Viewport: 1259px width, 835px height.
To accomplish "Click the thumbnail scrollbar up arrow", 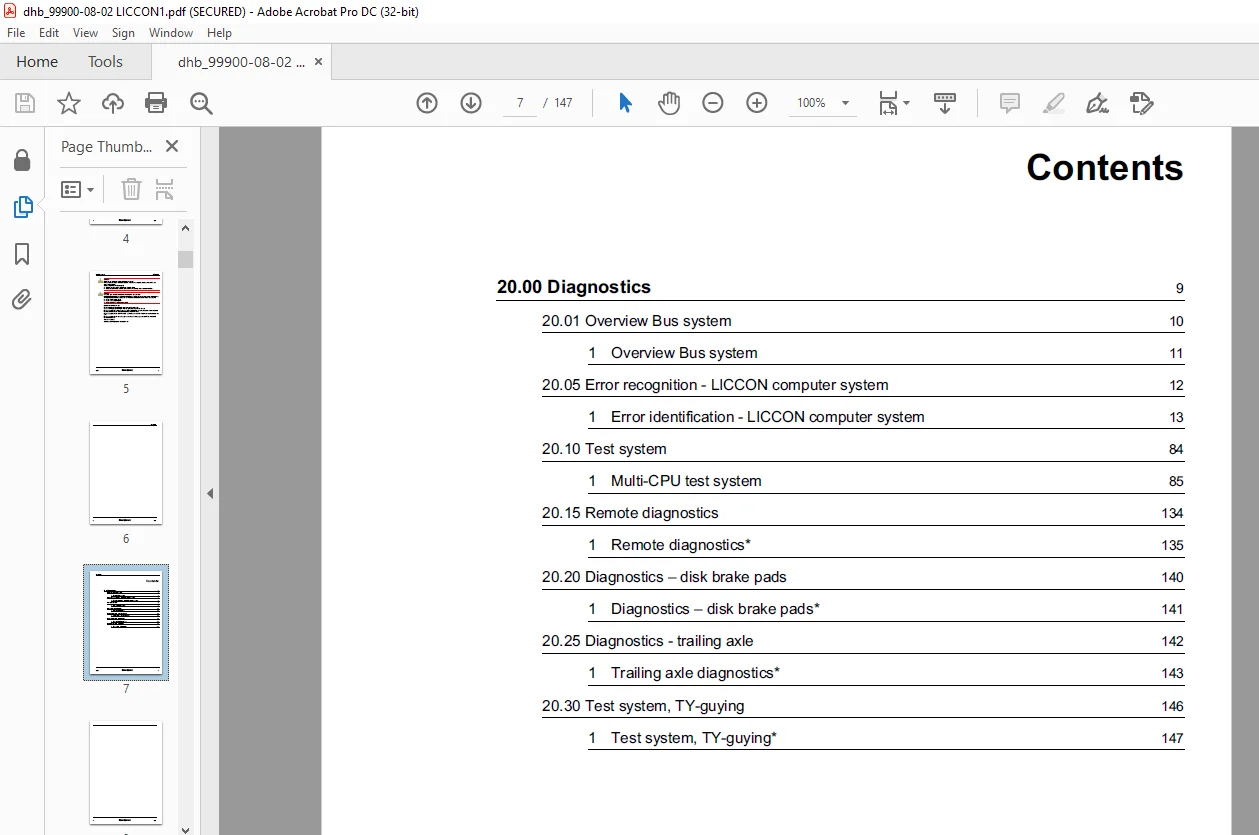I will tap(185, 228).
